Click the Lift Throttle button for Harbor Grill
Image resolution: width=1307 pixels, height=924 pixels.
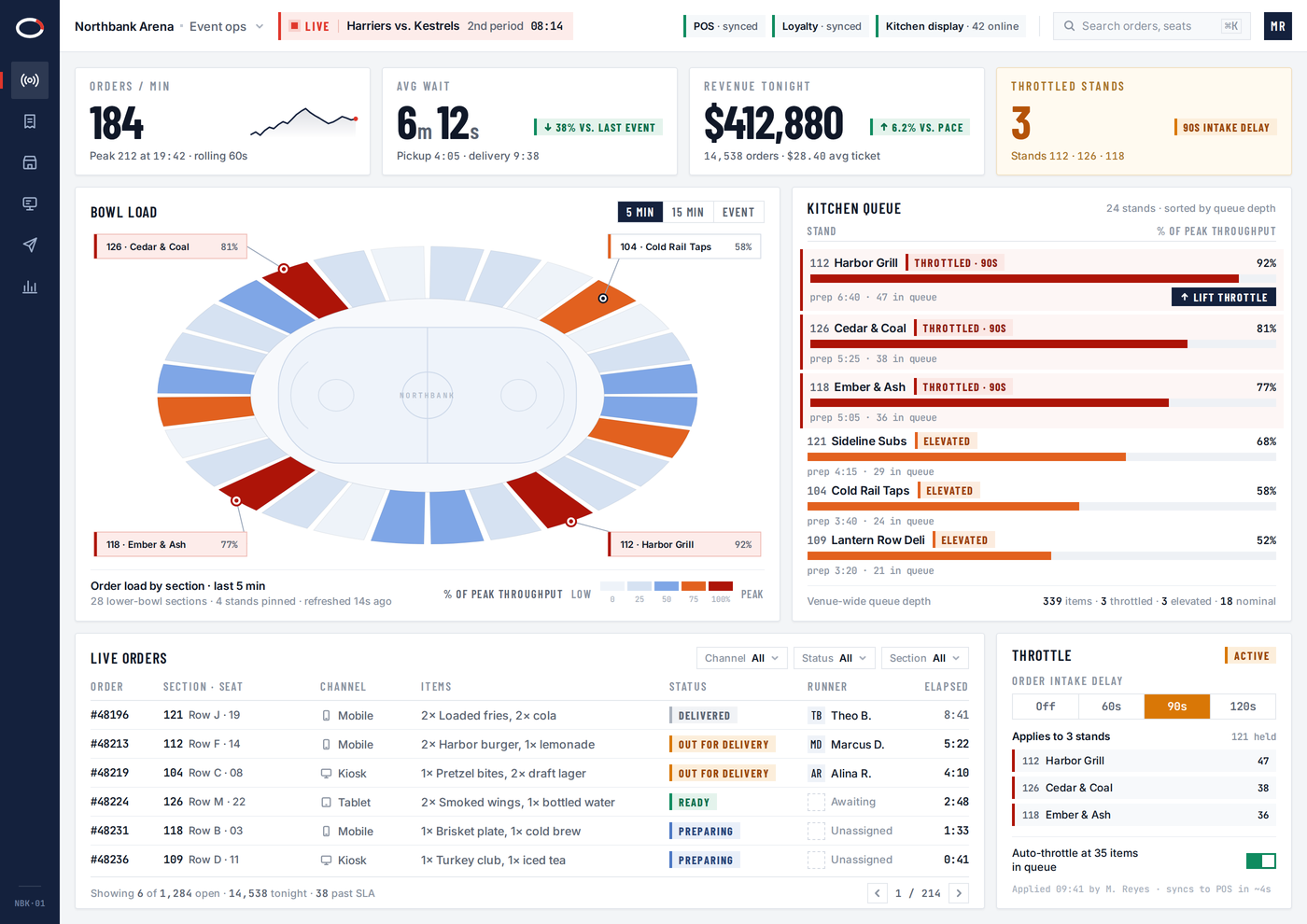(1224, 297)
